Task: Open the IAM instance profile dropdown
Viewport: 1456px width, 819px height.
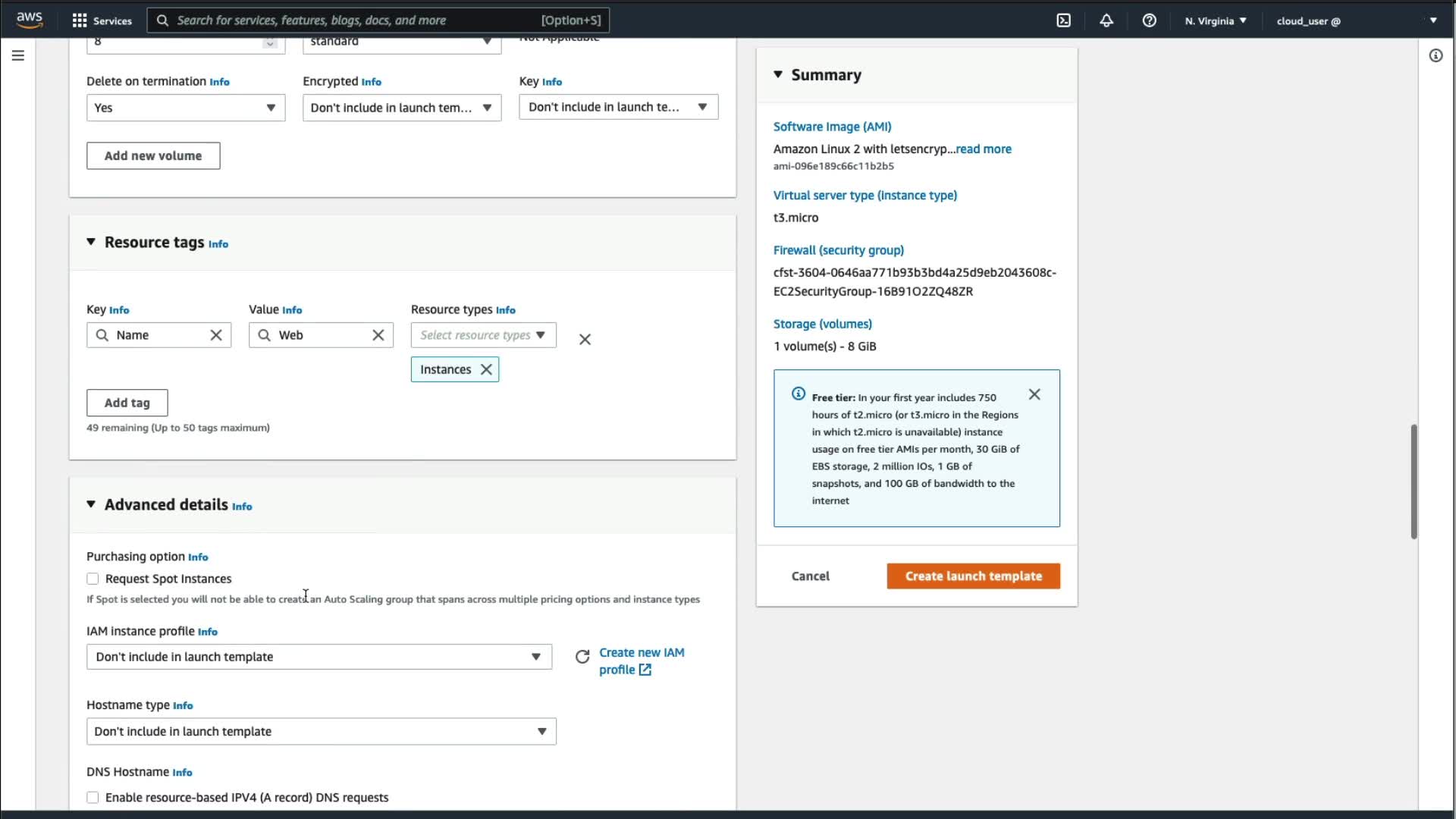Action: (318, 657)
